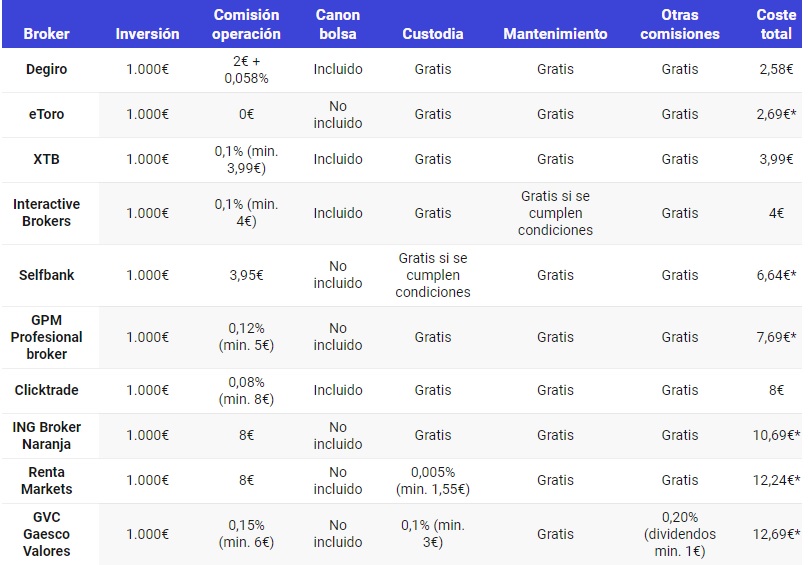
Task: Select the Degiro broker name
Action: point(46,69)
